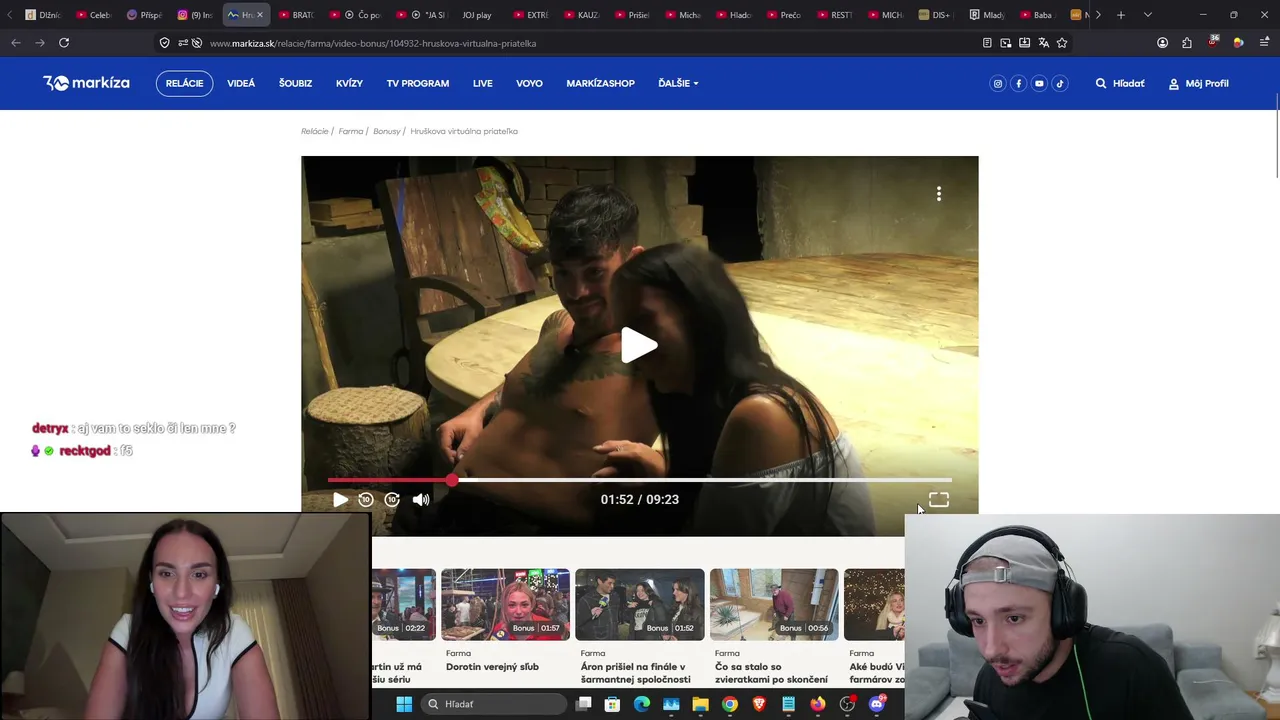Click the taskbar search box Hľadať
This screenshot has width=1280, height=720.
click(x=496, y=704)
